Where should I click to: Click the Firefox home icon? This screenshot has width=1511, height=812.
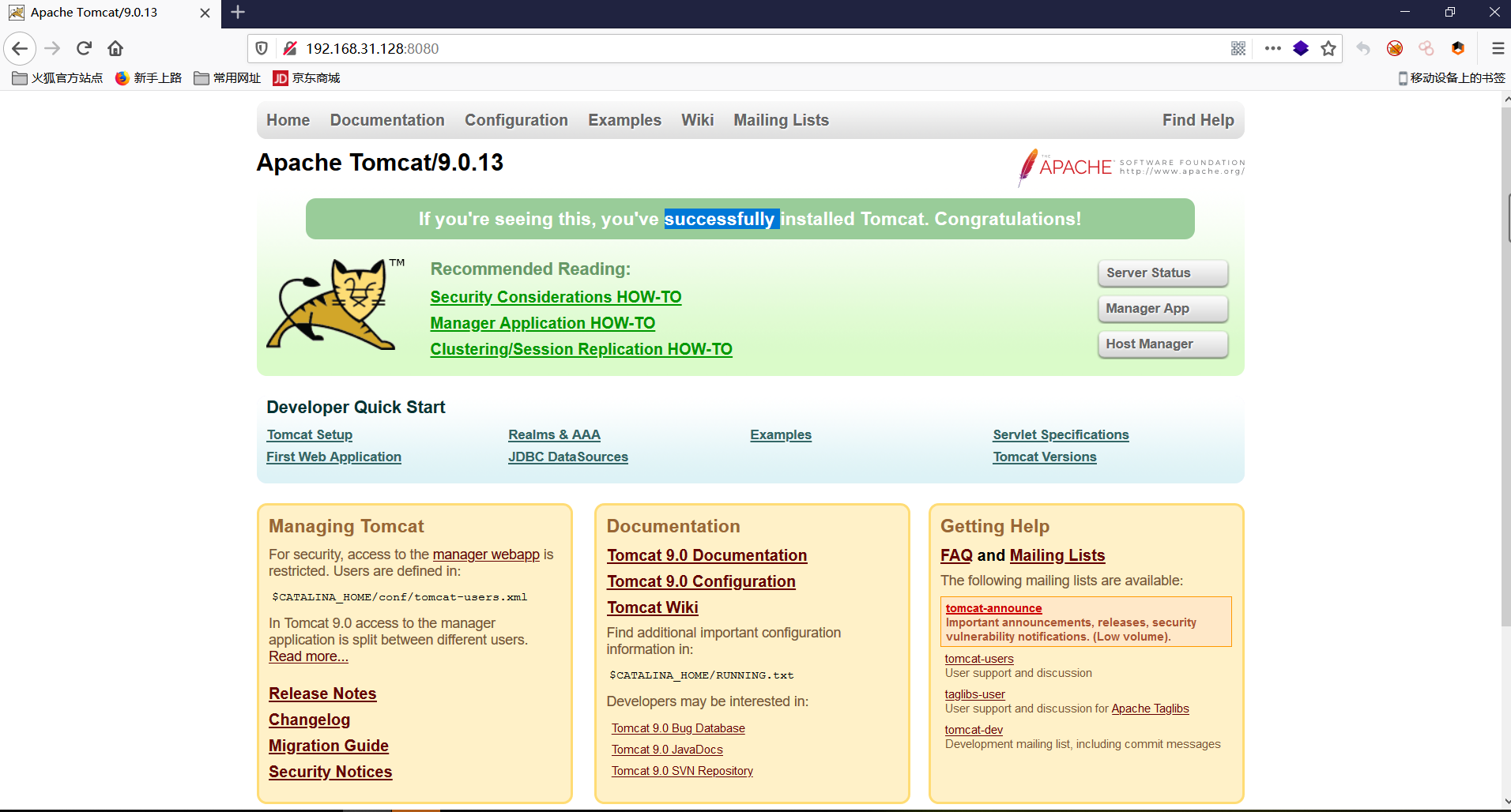pyautogui.click(x=115, y=49)
